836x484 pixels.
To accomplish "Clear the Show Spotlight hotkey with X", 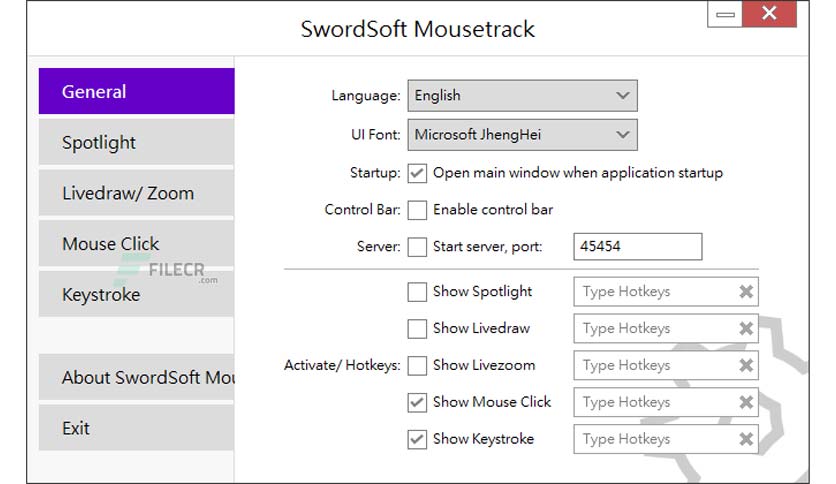I will [x=746, y=292].
